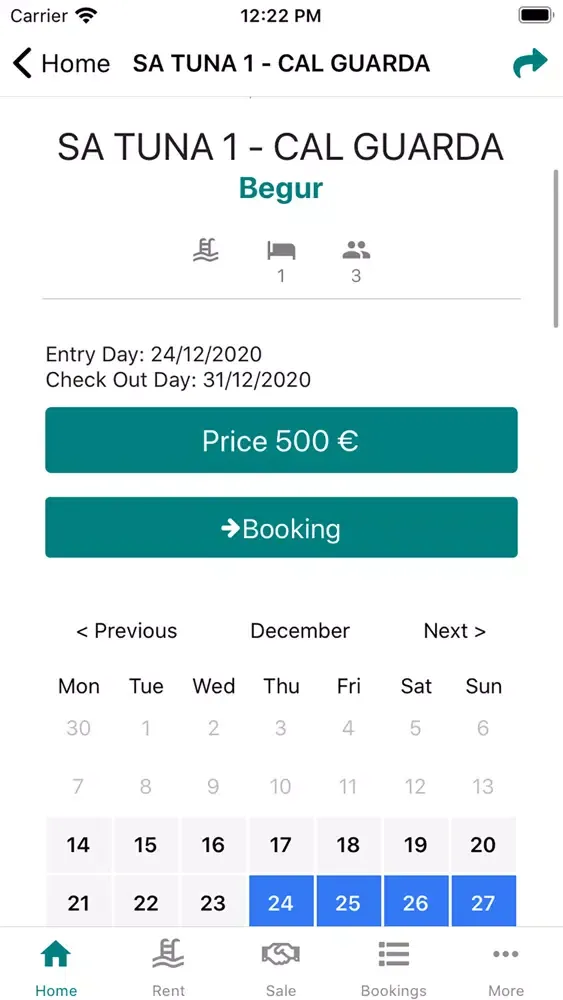
Task: Select December 14 in the calendar
Action: tap(78, 845)
